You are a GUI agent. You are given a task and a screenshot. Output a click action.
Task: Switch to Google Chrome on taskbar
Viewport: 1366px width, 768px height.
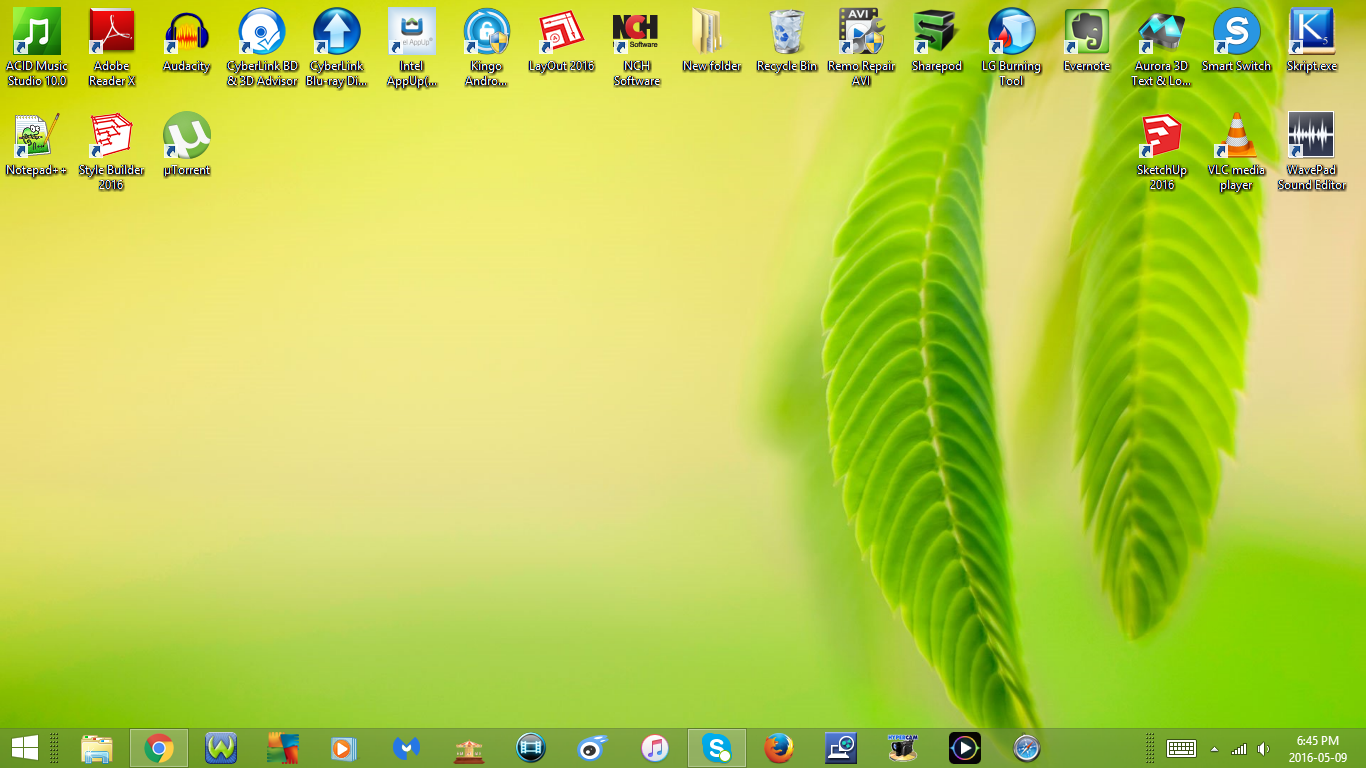pos(159,748)
